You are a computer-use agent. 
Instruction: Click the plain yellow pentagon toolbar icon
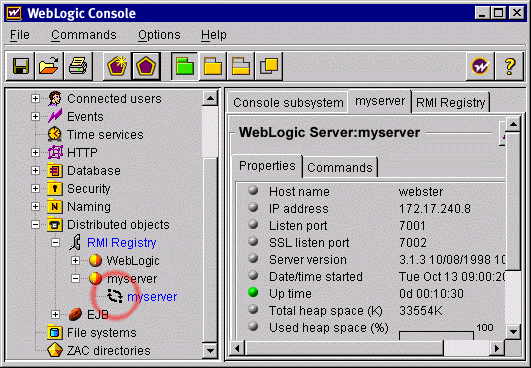pyautogui.click(x=146, y=66)
